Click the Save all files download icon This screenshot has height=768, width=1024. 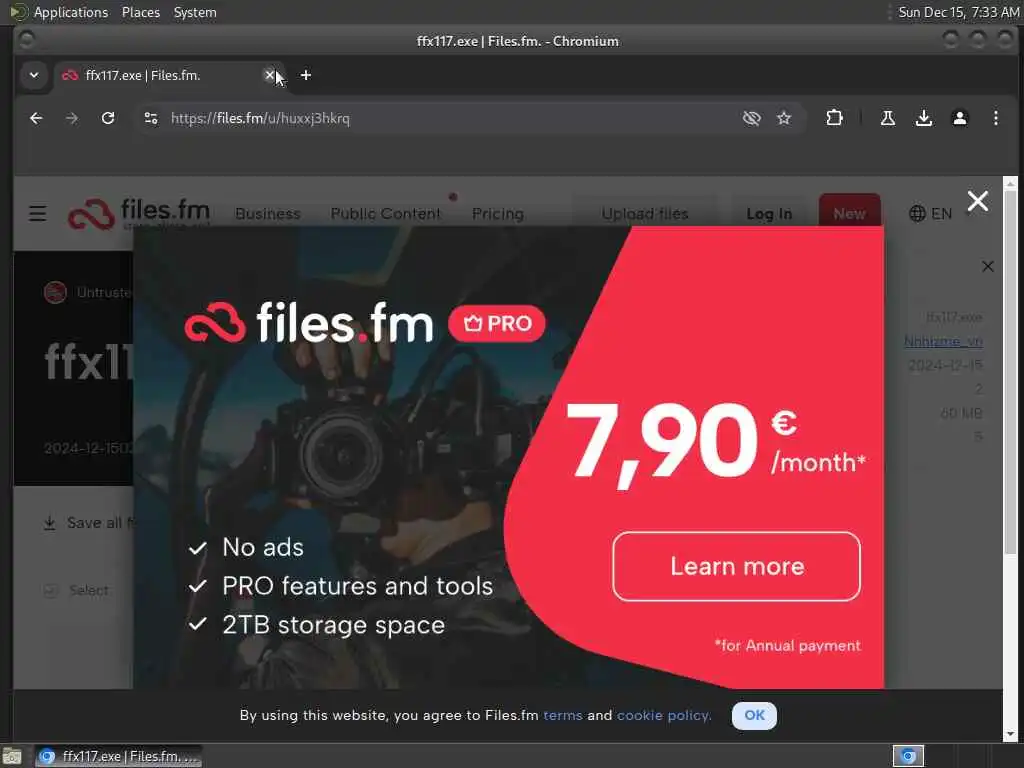pos(49,523)
